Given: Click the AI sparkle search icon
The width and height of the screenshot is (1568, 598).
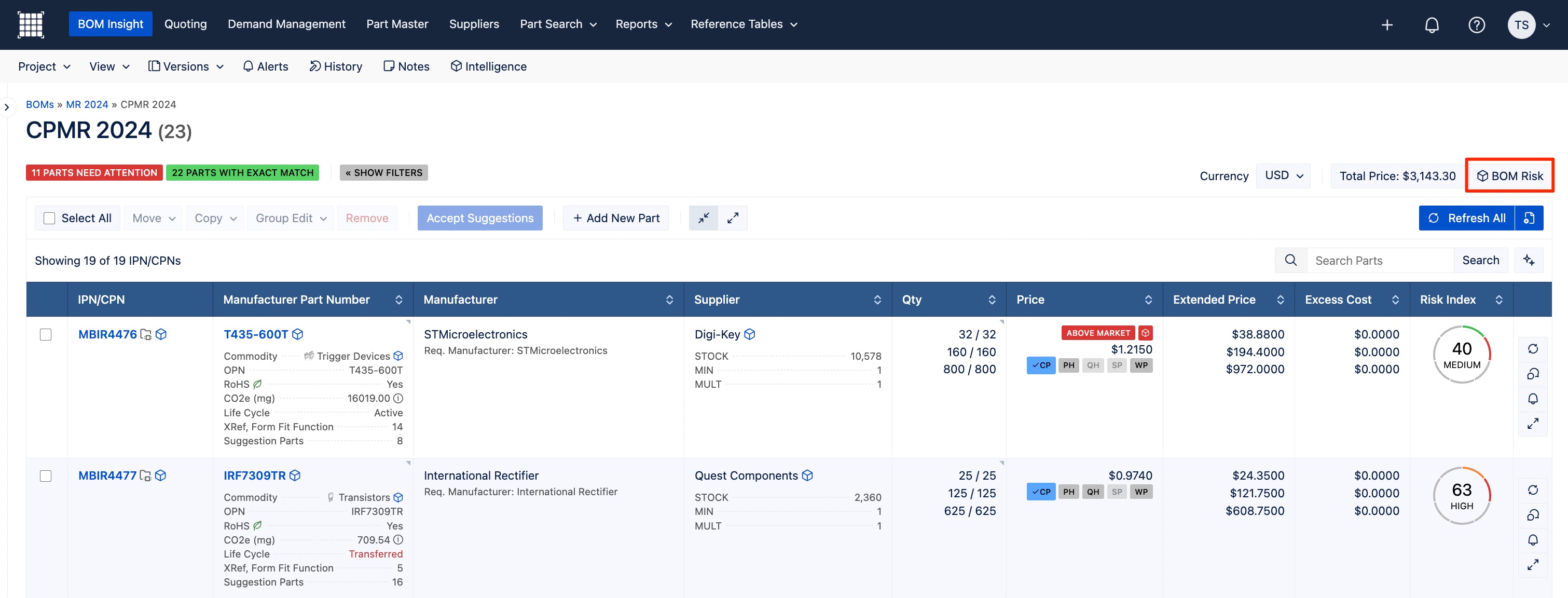Looking at the screenshot, I should coord(1529,261).
